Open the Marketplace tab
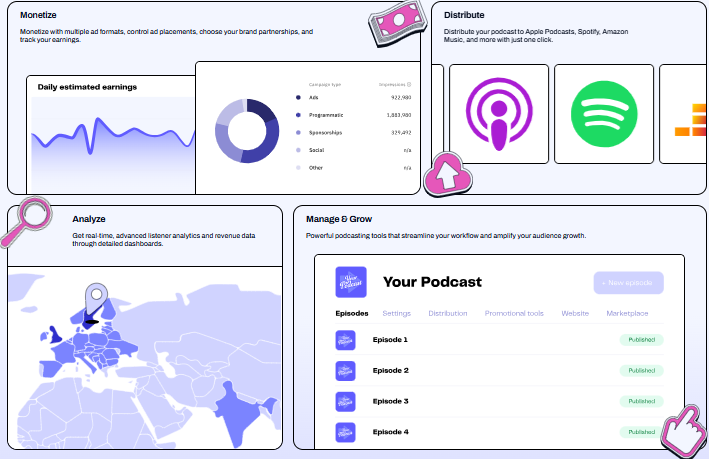 pyautogui.click(x=627, y=313)
